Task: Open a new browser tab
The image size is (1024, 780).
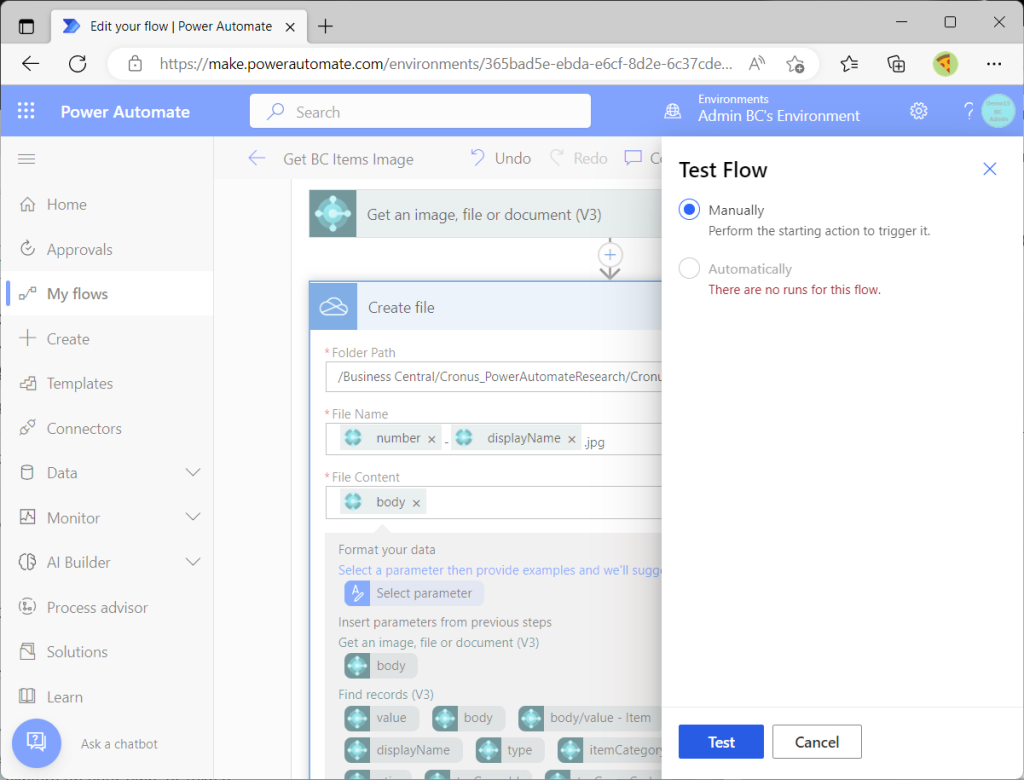Action: click(x=325, y=26)
